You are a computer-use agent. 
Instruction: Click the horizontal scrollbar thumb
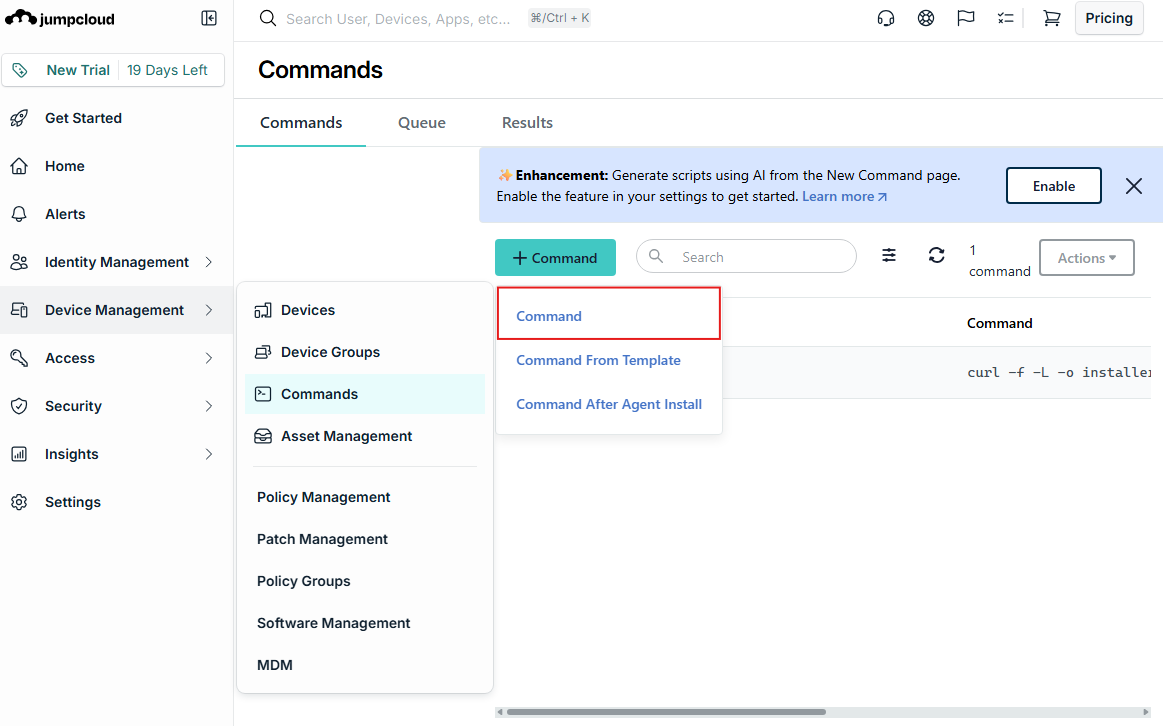665,712
